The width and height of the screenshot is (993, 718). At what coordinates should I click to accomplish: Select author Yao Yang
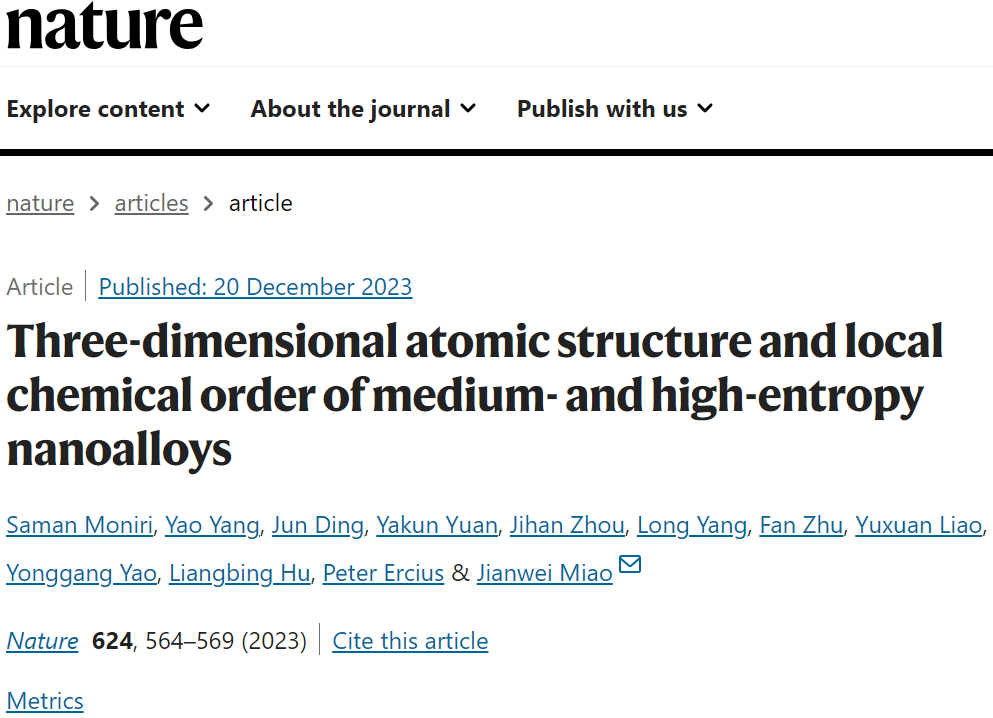point(212,525)
